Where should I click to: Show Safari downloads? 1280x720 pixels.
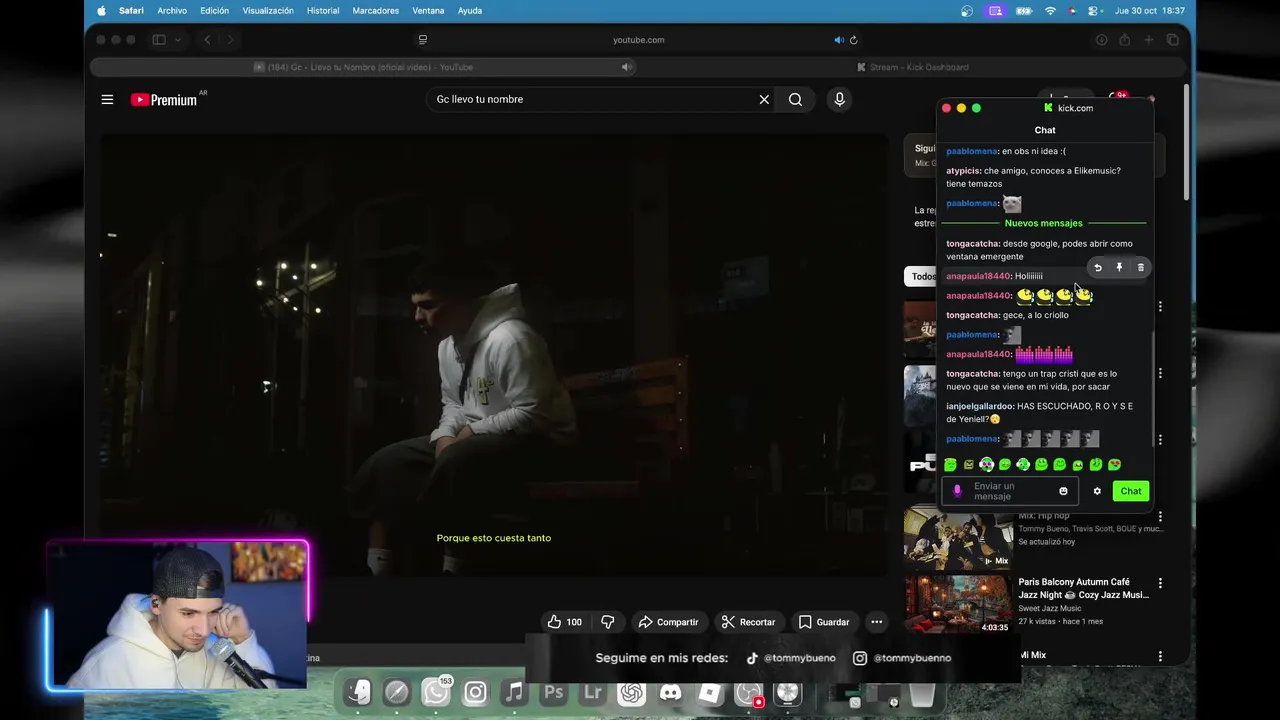pyautogui.click(x=1101, y=40)
